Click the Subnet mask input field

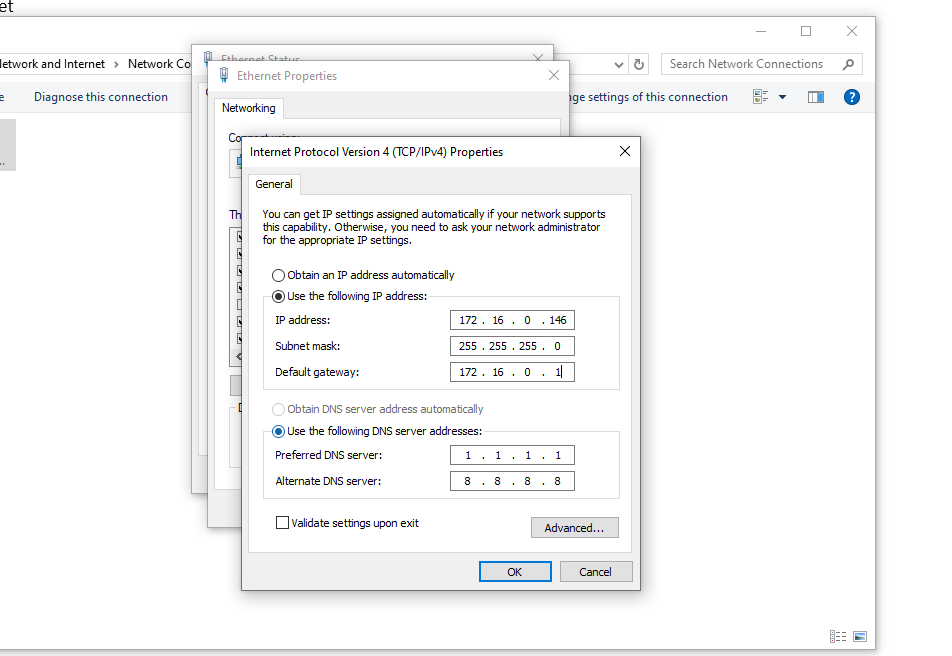(x=512, y=346)
